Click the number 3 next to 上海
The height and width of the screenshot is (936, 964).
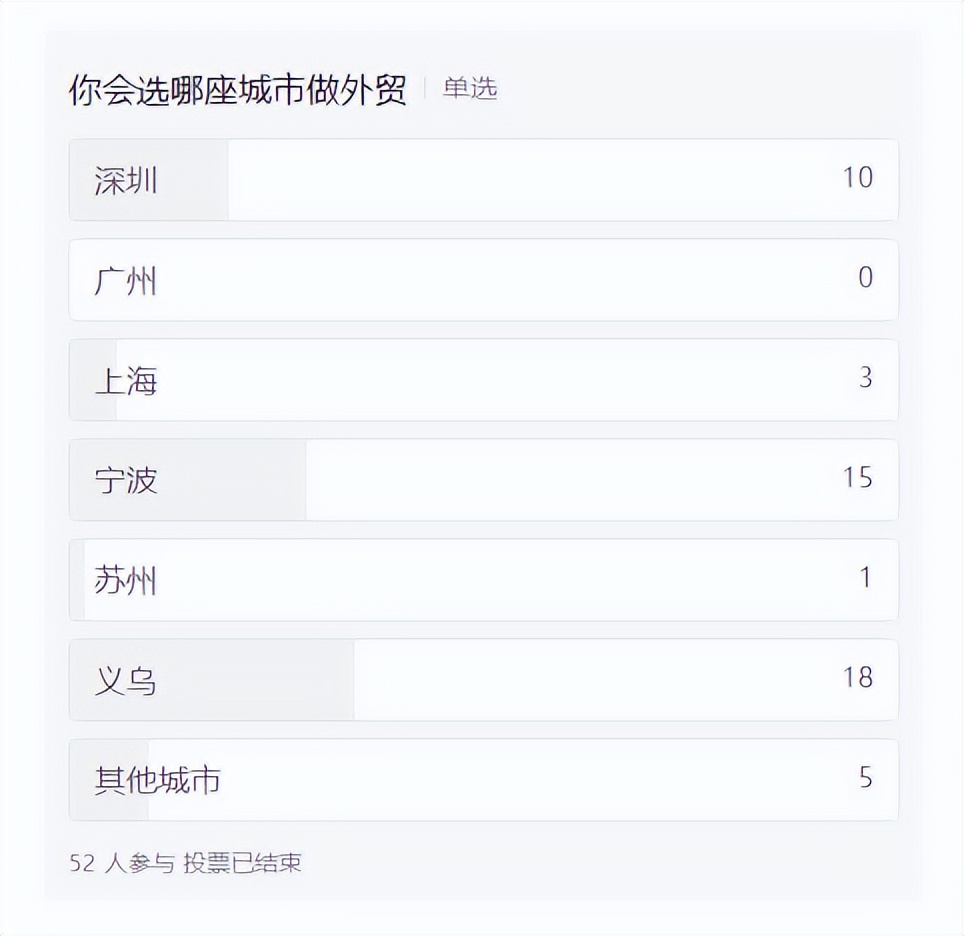click(x=865, y=381)
